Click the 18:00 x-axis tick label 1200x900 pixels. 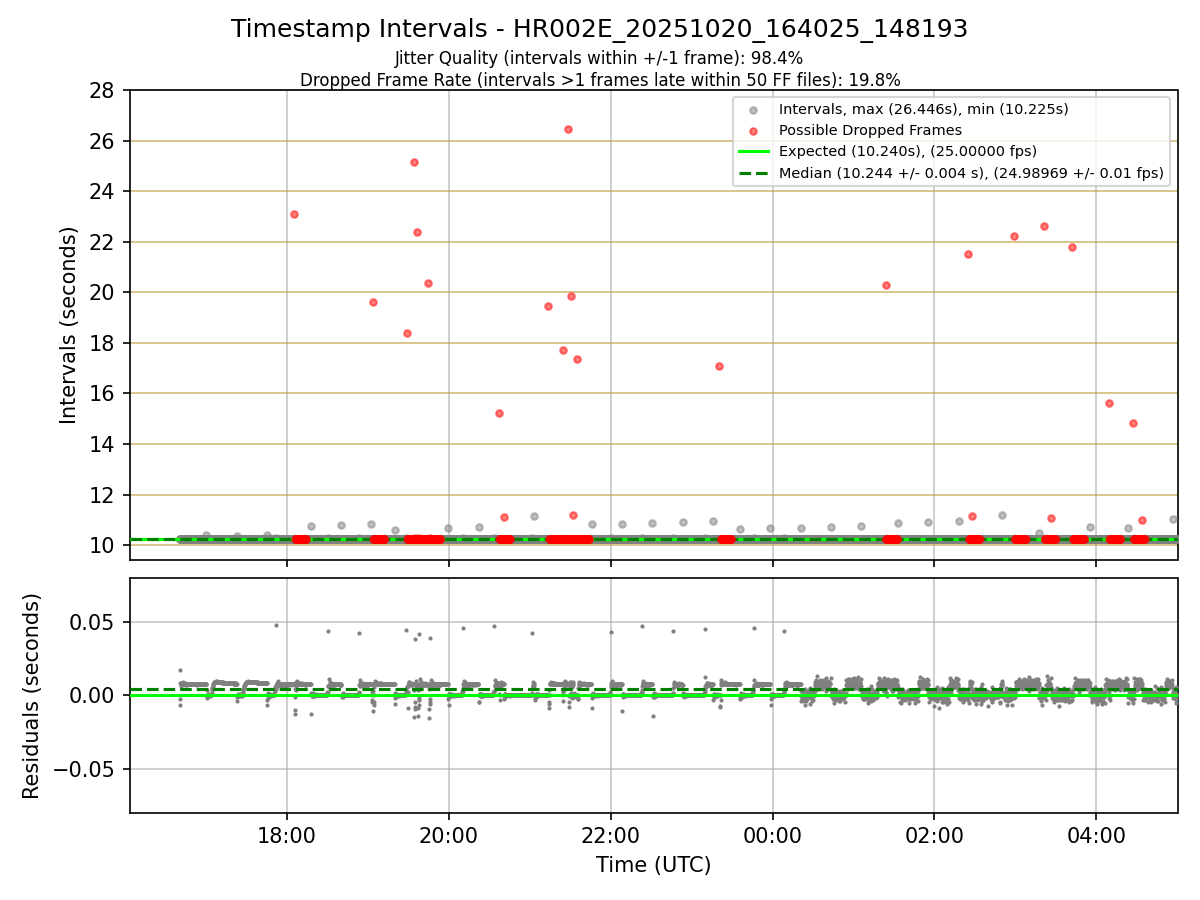pyautogui.click(x=287, y=835)
